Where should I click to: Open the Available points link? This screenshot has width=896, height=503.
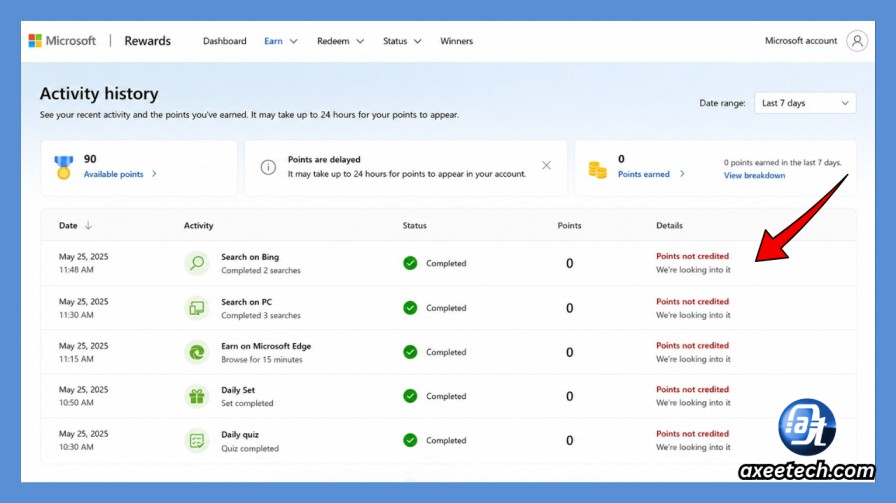click(x=113, y=174)
